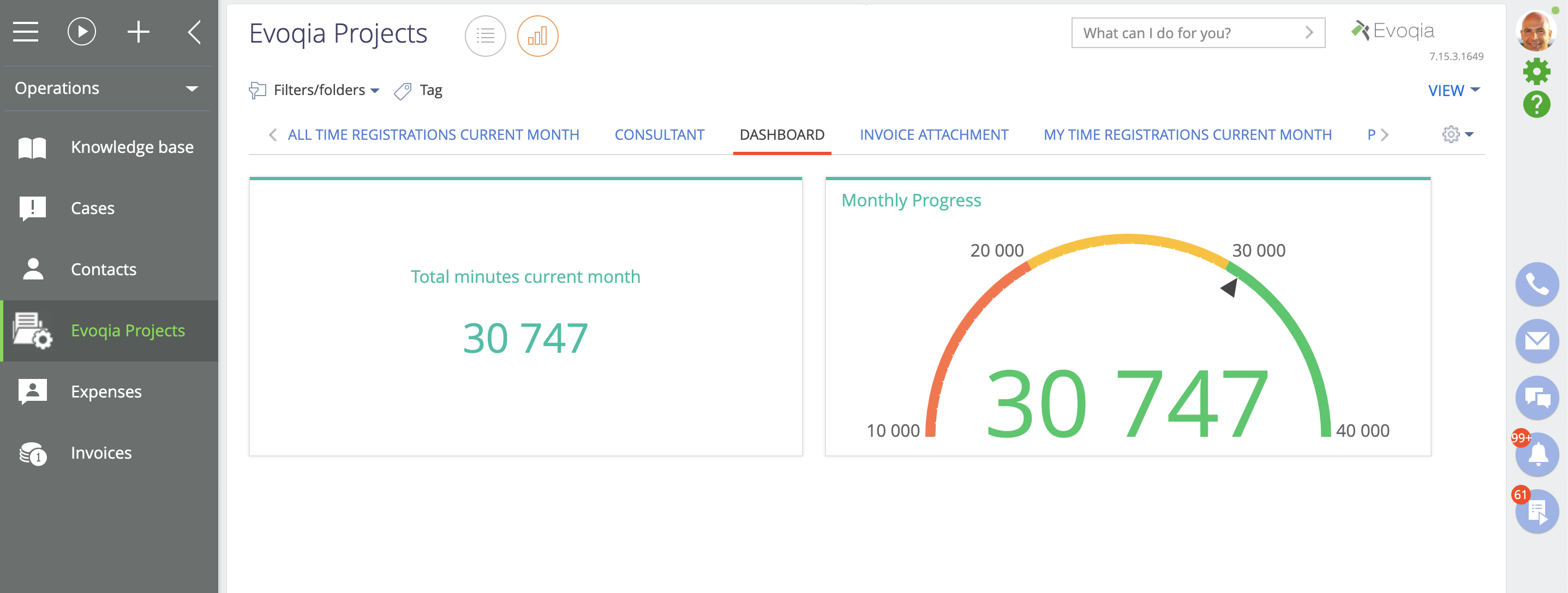Viewport: 1568px width, 593px height.
Task: Open Invoices section
Action: click(110, 453)
